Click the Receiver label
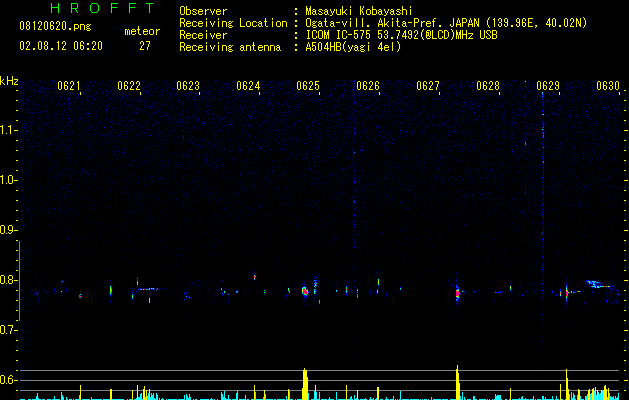Viewport: 629px width, 400px height. (203, 35)
